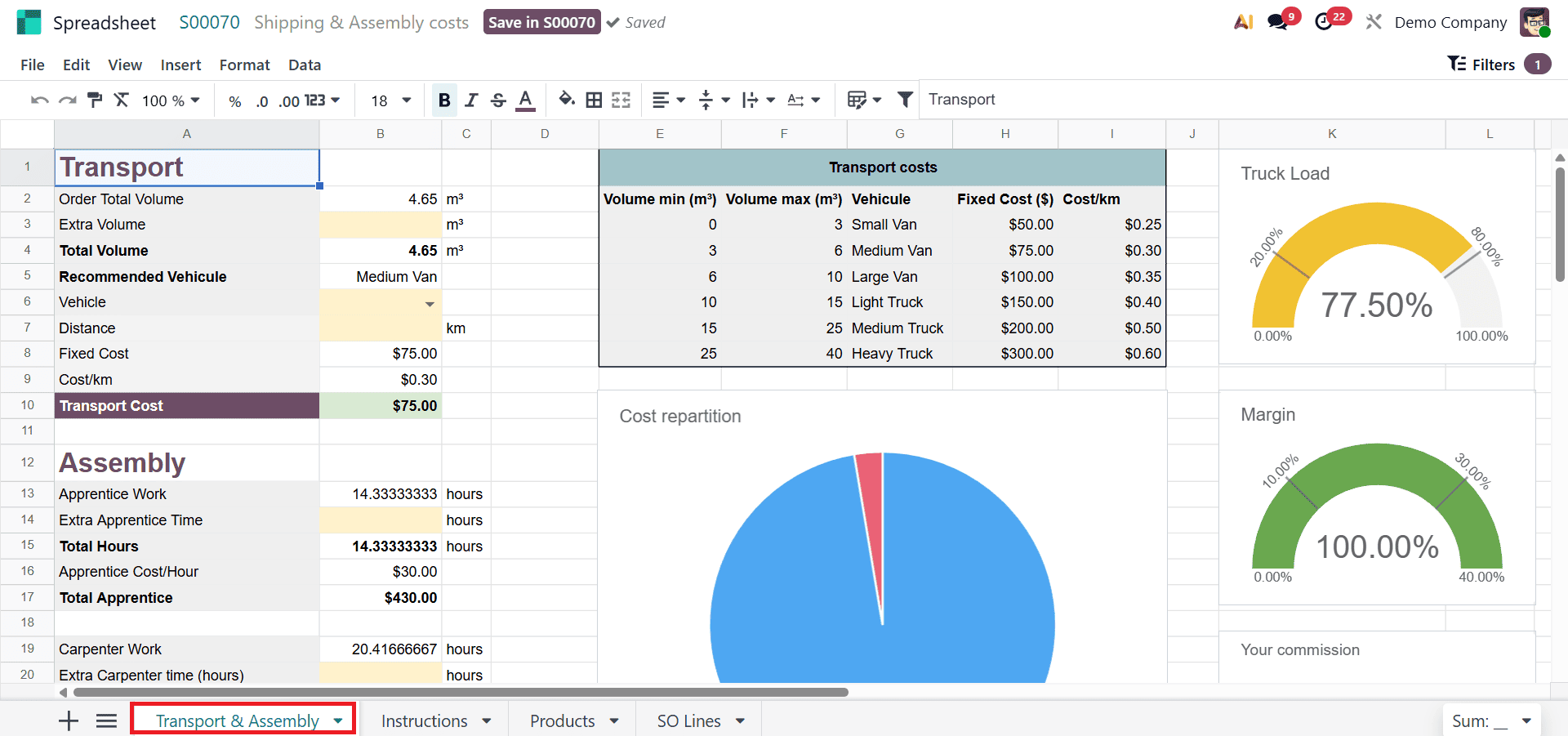This screenshot has width=1568, height=736.
Task: Open the Format menu
Action: [244, 65]
